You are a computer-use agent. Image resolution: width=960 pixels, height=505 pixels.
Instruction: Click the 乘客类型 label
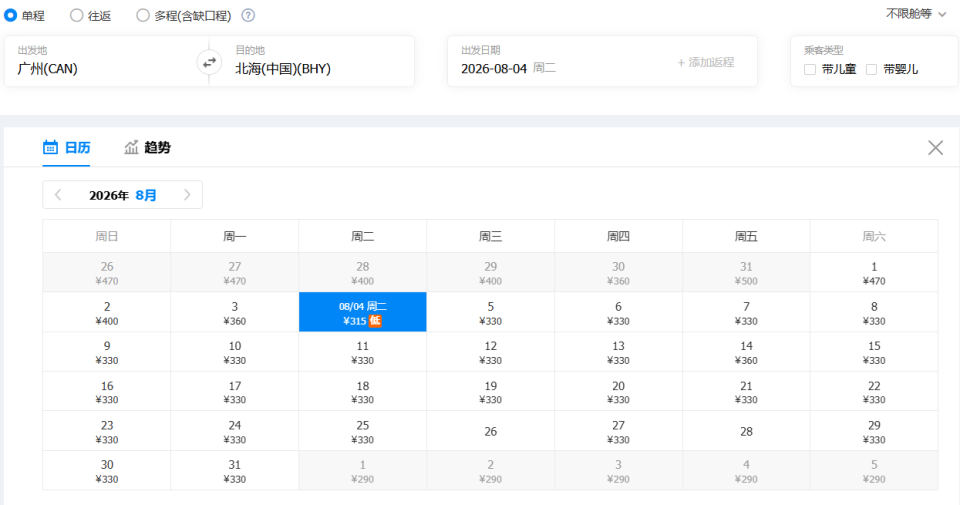(823, 50)
